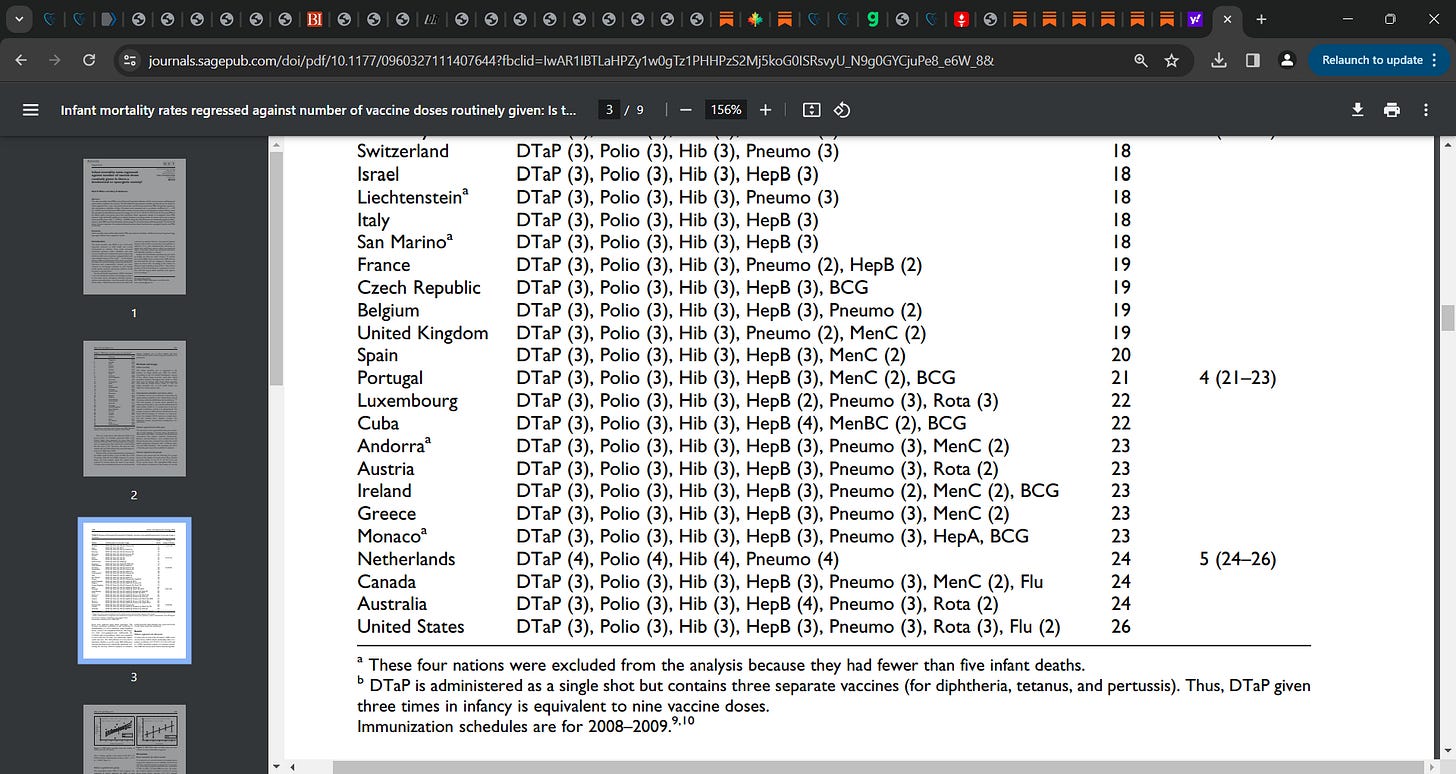
Task: Open the Chrome profile menu
Action: 1287,60
